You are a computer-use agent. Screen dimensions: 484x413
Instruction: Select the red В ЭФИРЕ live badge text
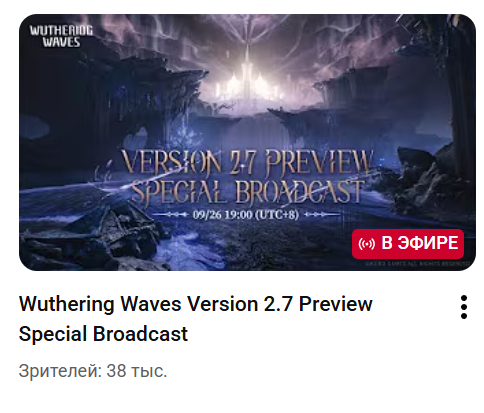419,243
